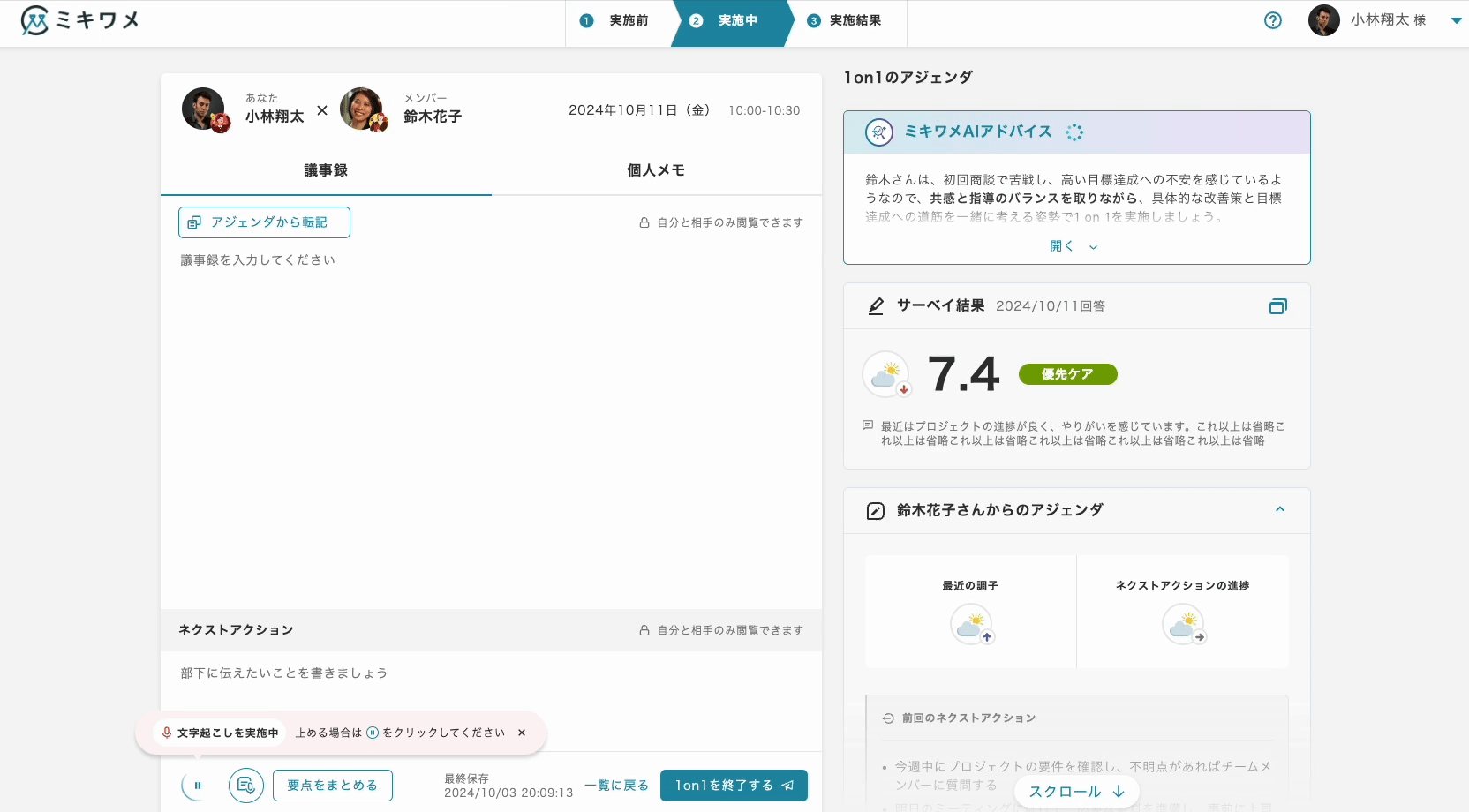The height and width of the screenshot is (812, 1469).
Task: Click the ミキワメAIアドバイス icon
Action: 878,132
